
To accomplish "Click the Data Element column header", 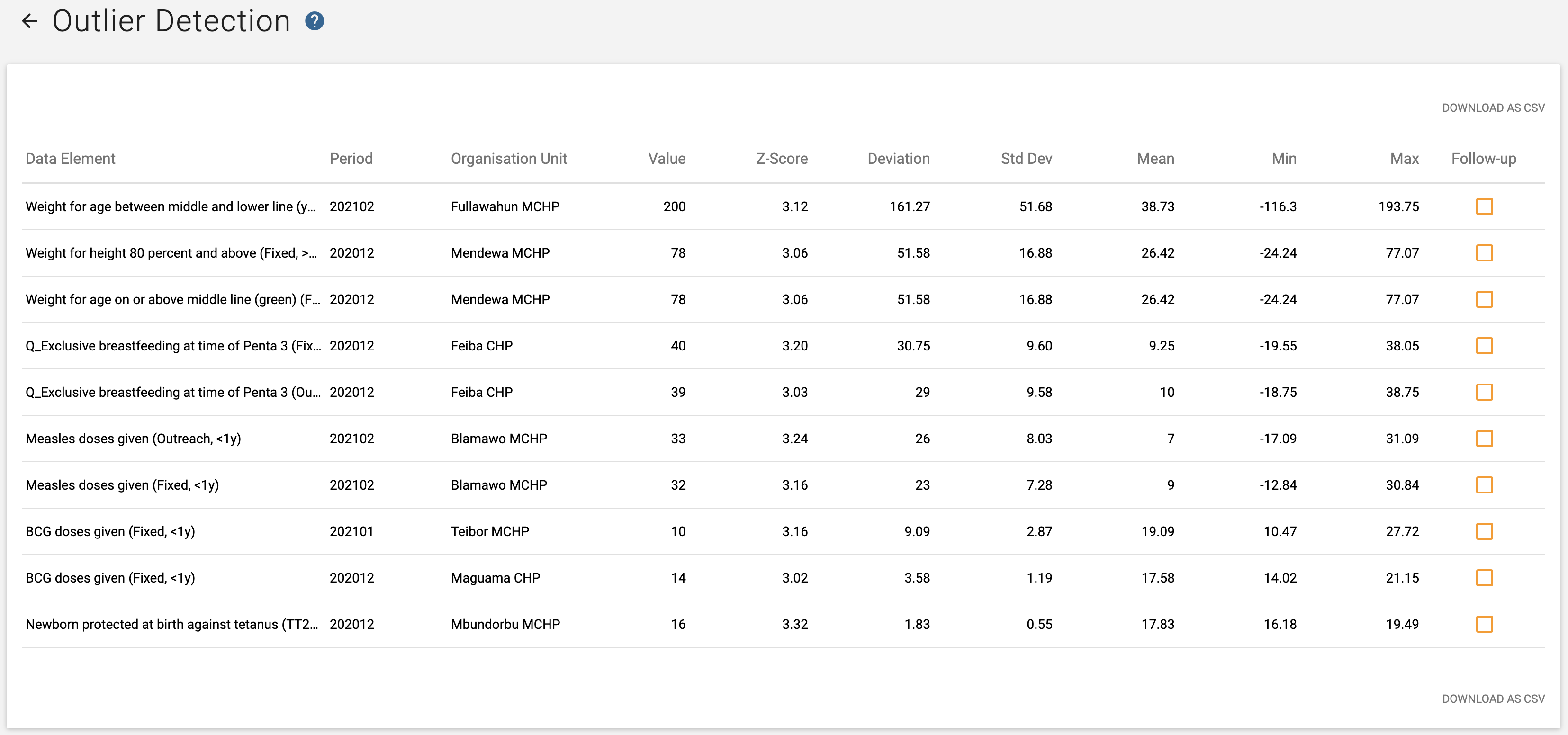I will click(x=71, y=159).
